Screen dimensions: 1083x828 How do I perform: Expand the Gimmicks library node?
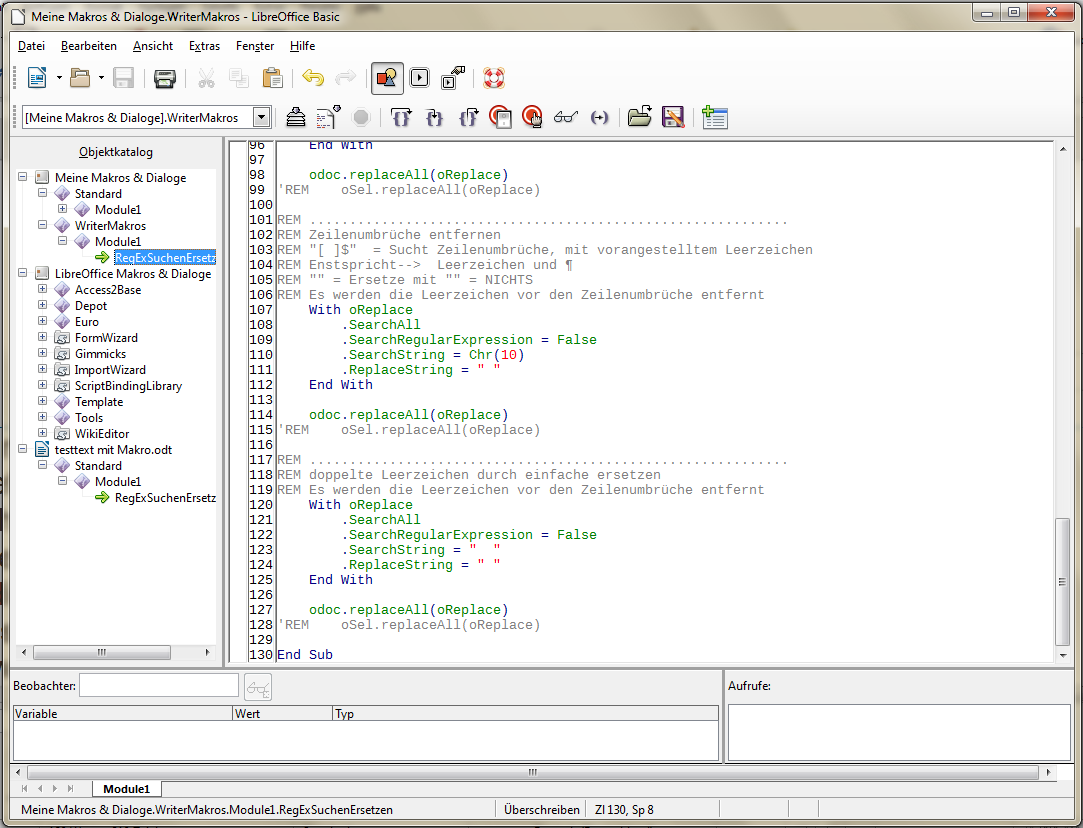click(42, 353)
